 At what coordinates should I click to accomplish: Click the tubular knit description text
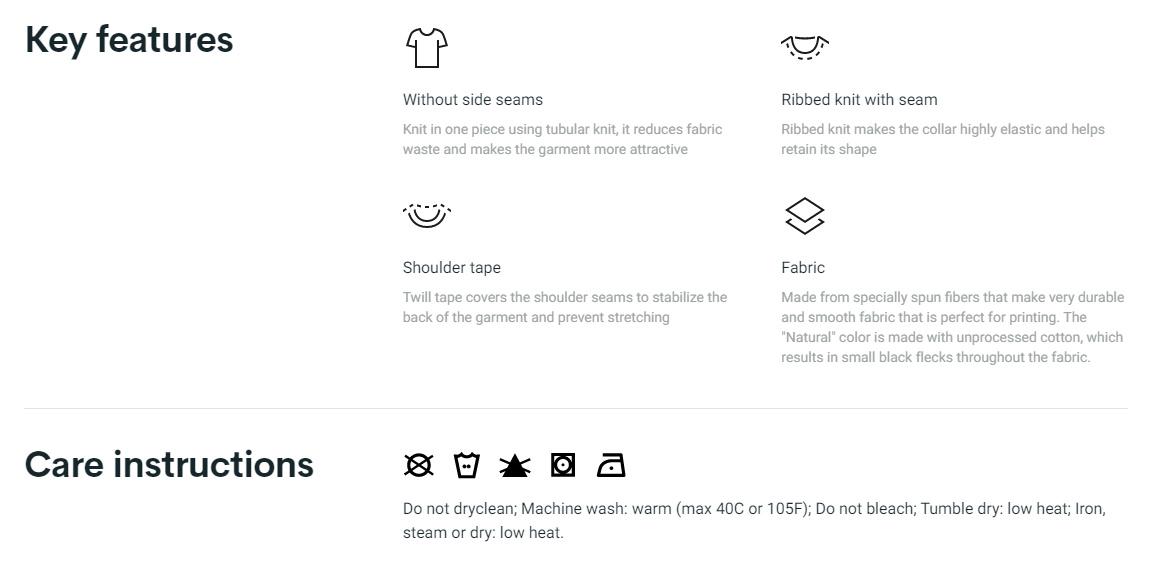[563, 139]
